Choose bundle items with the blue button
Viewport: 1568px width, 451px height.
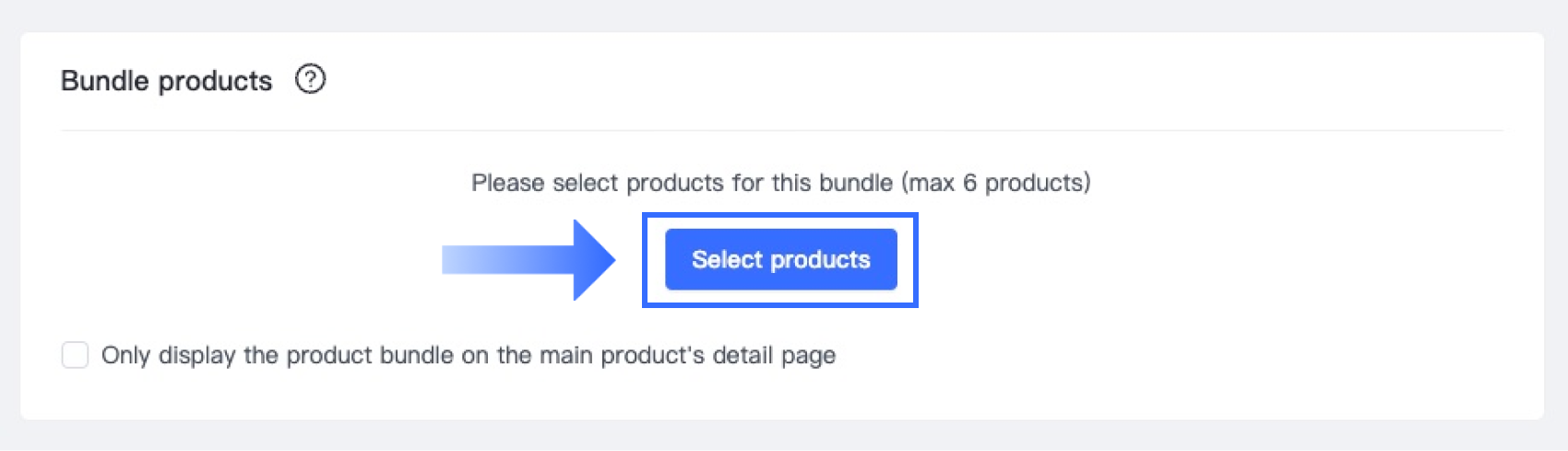[780, 260]
